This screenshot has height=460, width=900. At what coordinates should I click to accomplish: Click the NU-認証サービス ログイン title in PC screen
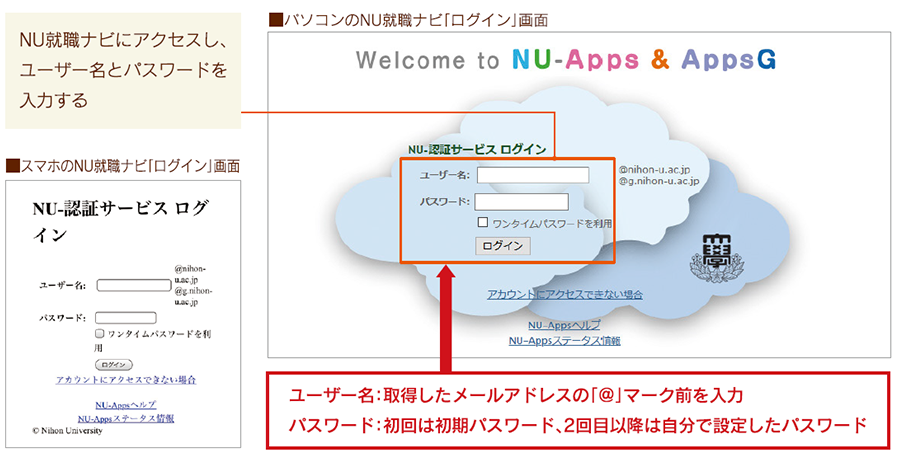(x=477, y=149)
